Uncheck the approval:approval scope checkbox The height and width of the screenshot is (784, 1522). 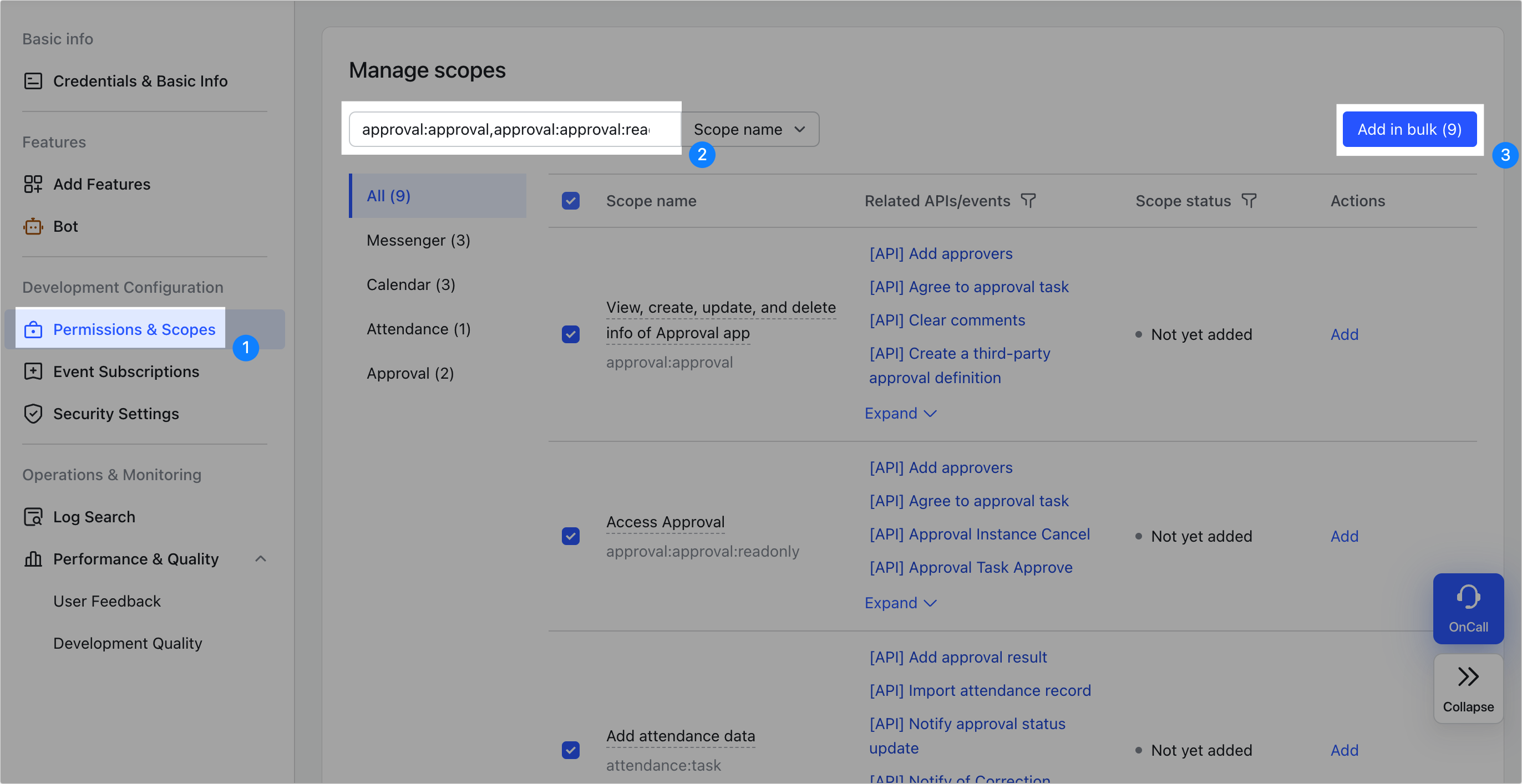pyautogui.click(x=570, y=334)
